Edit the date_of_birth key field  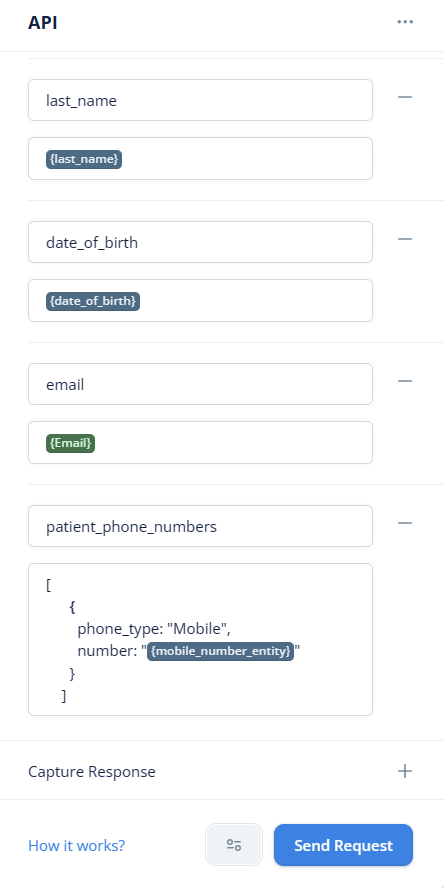(x=200, y=242)
